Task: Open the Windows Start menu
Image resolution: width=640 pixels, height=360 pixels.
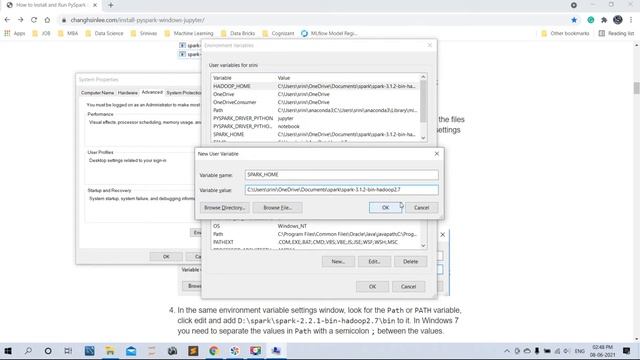Action: (x=8, y=351)
